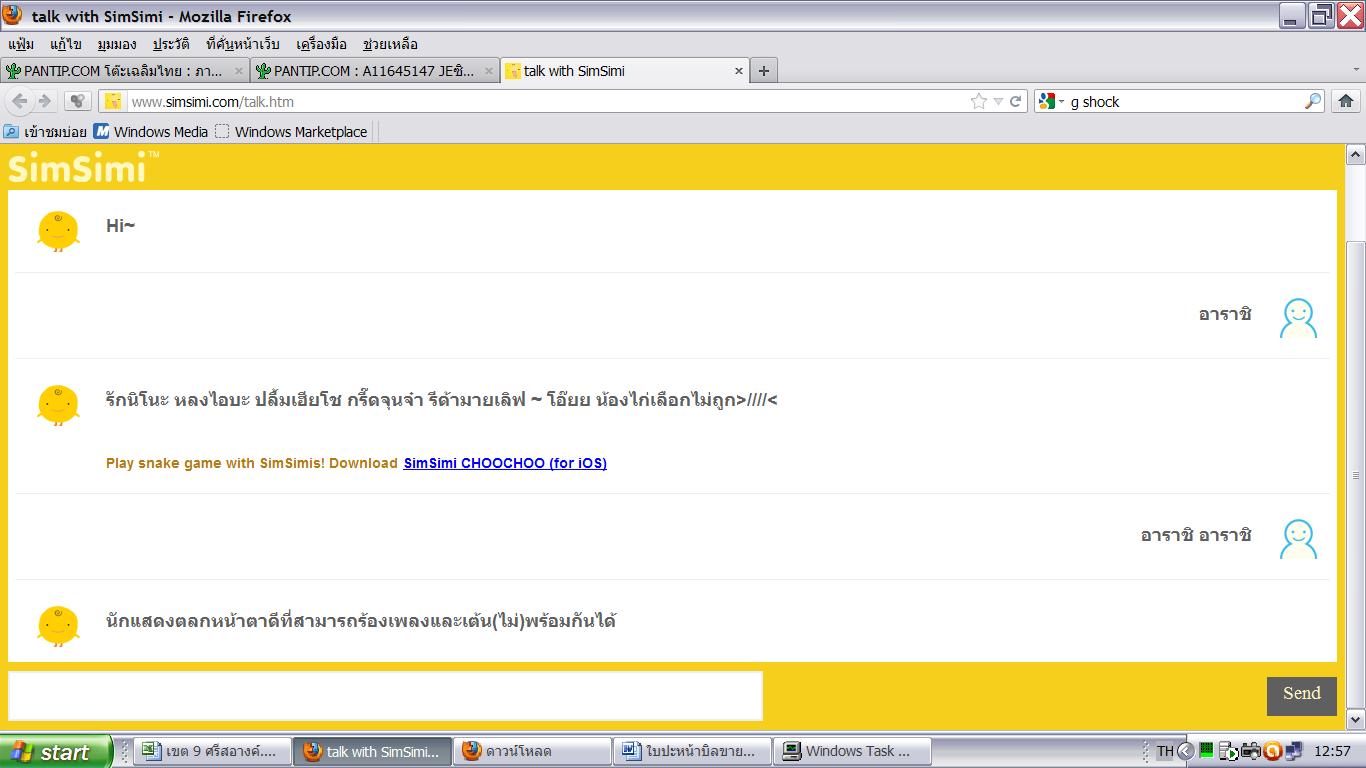Go forward with the browser forward arrow
The image size is (1366, 768).
pos(44,101)
